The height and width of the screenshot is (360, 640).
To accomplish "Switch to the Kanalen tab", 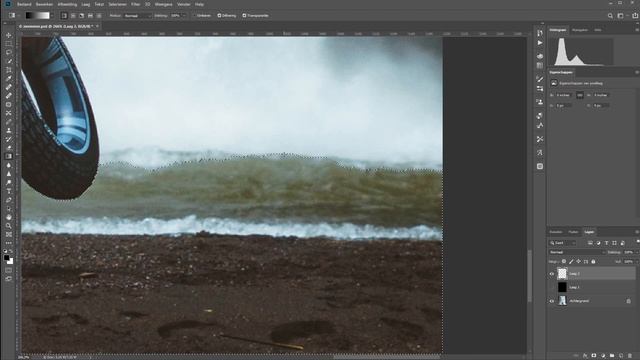I will click(556, 232).
